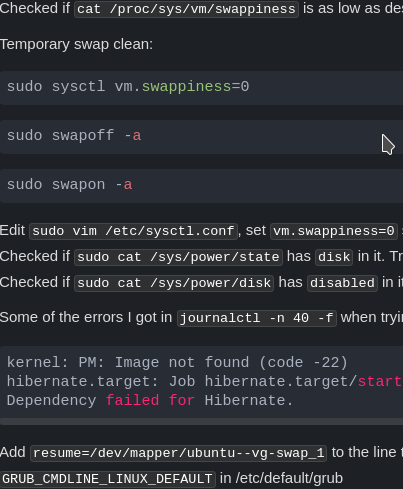Click the inline code 'vm.swappiness=0'
Image resolution: width=403 pixels, height=489 pixels.
coord(334,231)
